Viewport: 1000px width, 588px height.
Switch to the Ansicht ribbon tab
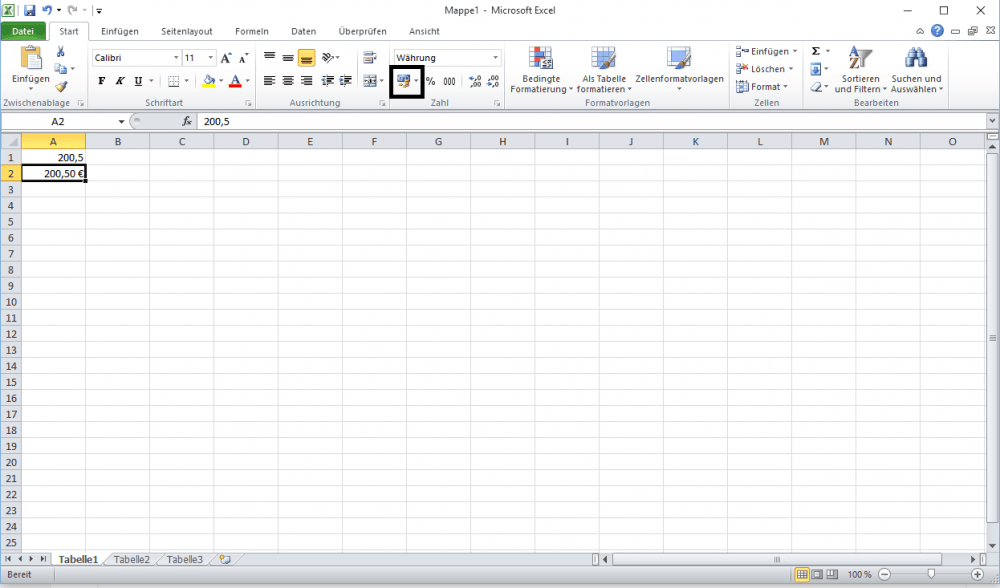[424, 31]
